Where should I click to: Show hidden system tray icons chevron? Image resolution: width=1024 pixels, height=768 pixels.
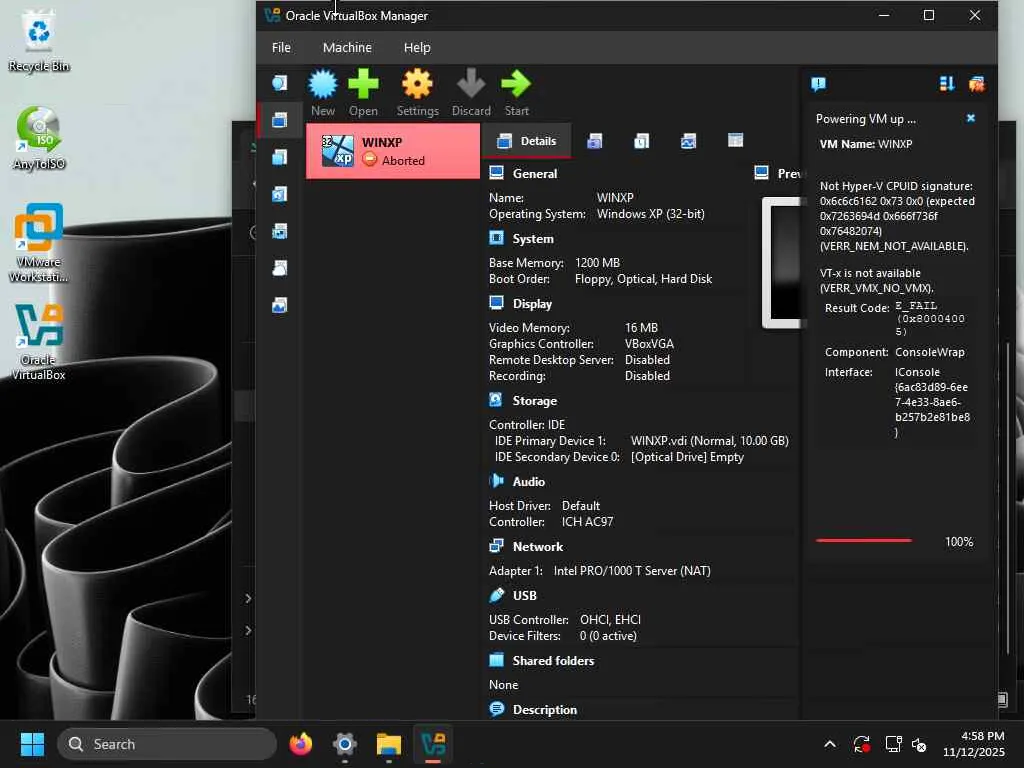click(829, 744)
